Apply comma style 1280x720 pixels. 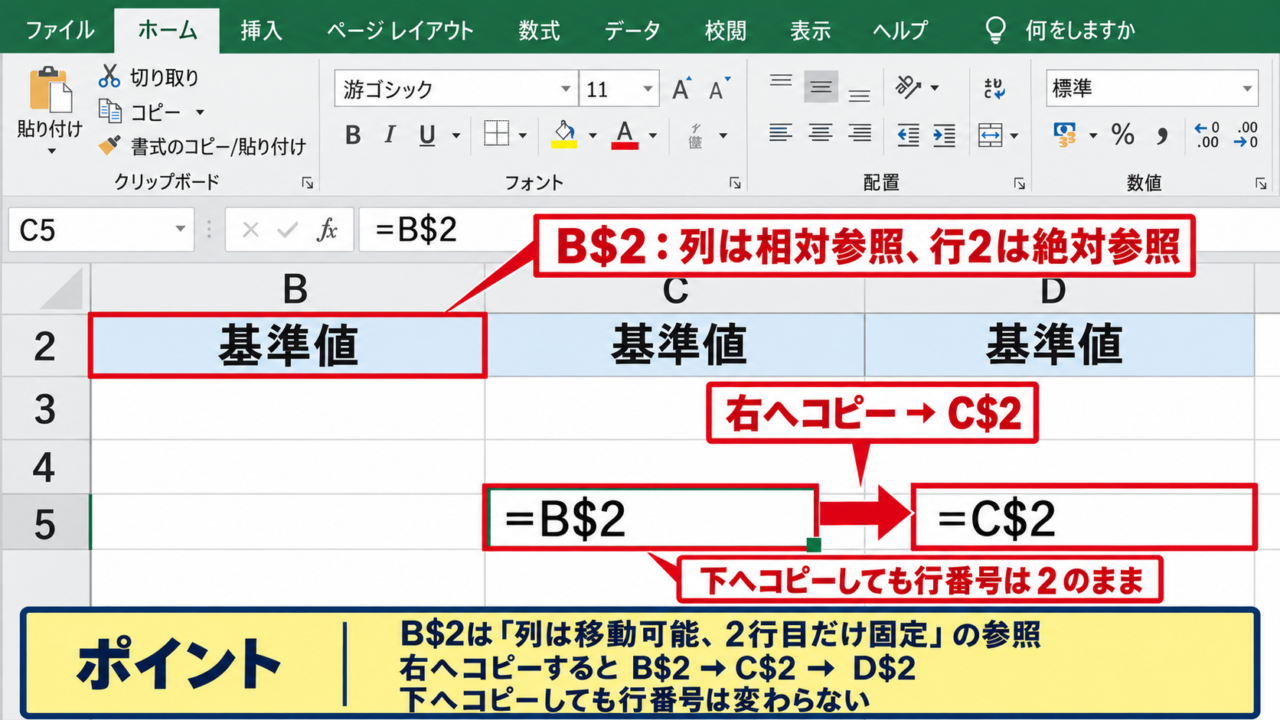pyautogui.click(x=1162, y=134)
